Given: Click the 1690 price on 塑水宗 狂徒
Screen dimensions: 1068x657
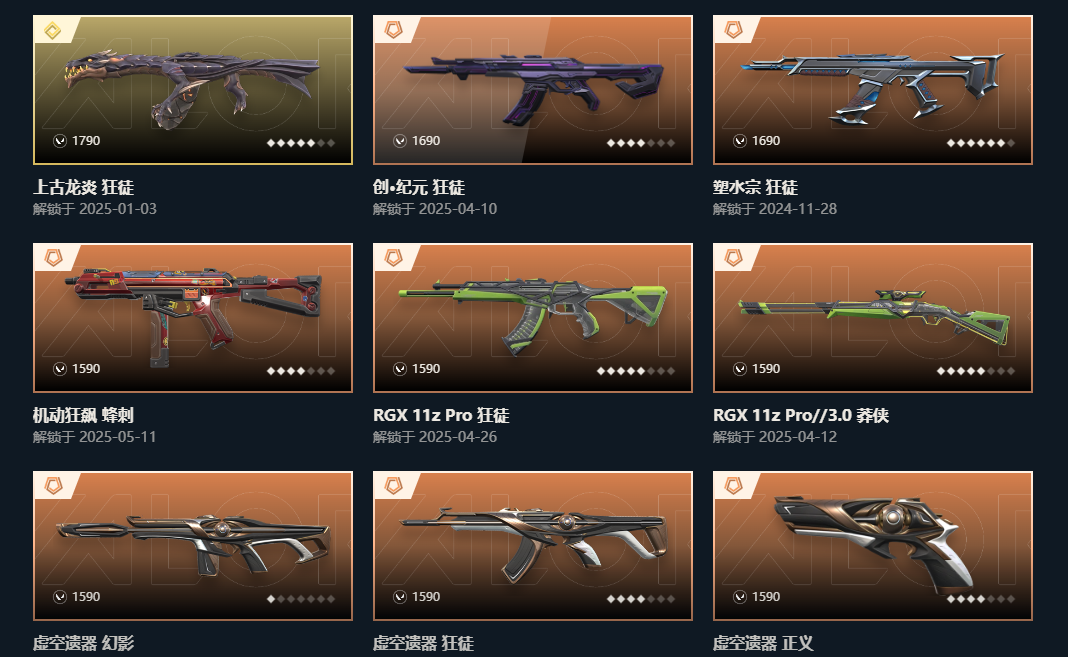Looking at the screenshot, I should (x=766, y=141).
